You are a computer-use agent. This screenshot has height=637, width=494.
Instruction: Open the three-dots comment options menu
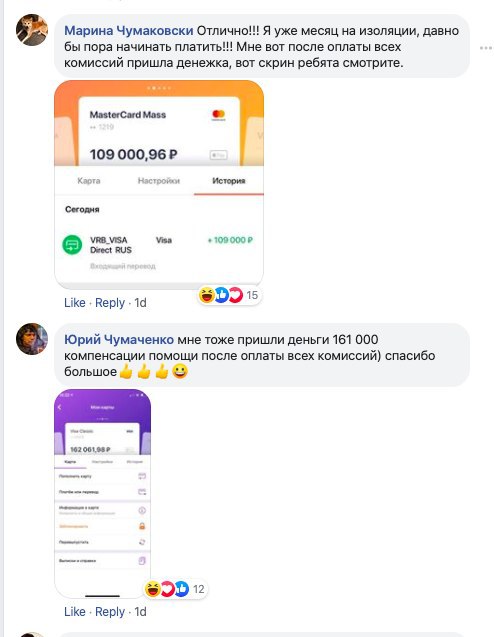486,48
